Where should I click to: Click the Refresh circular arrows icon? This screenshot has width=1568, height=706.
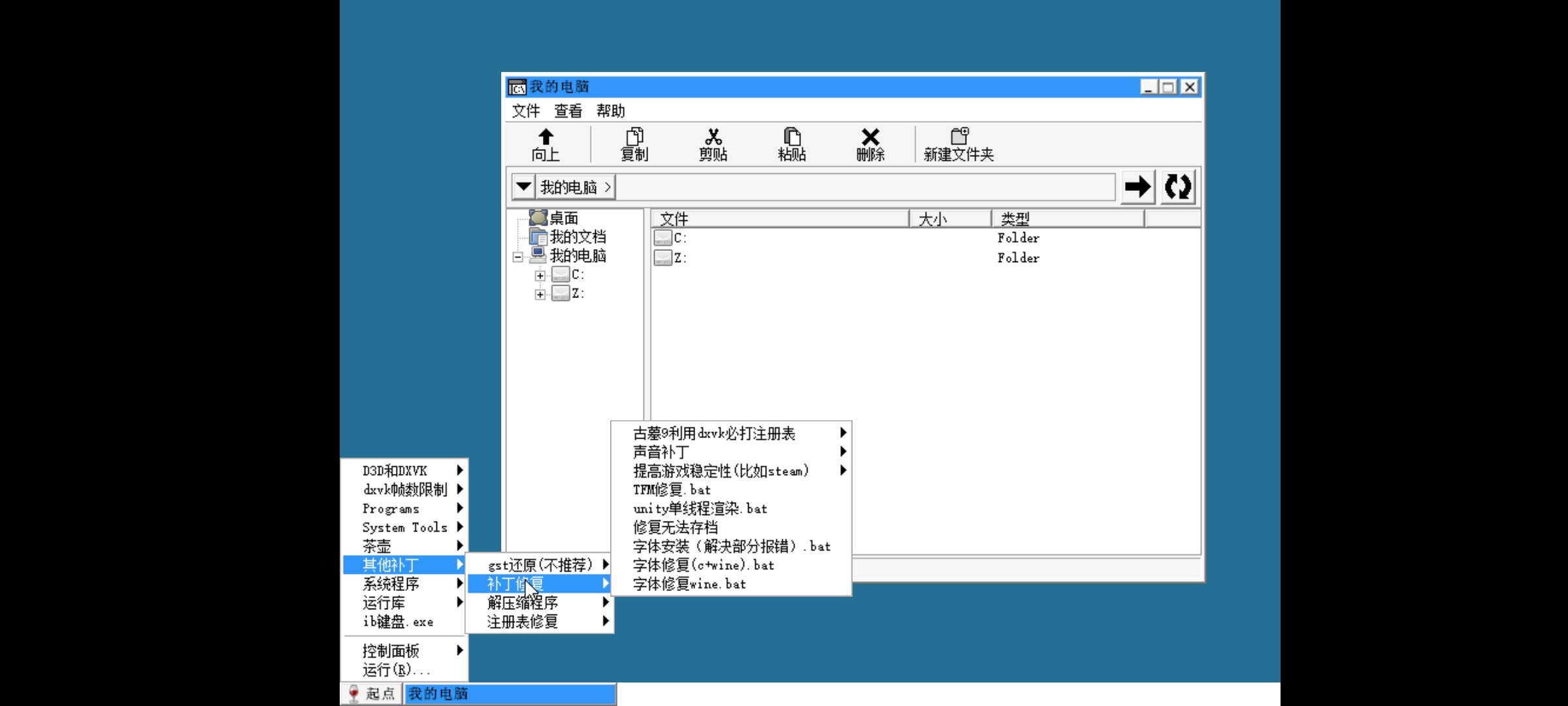coord(1178,187)
